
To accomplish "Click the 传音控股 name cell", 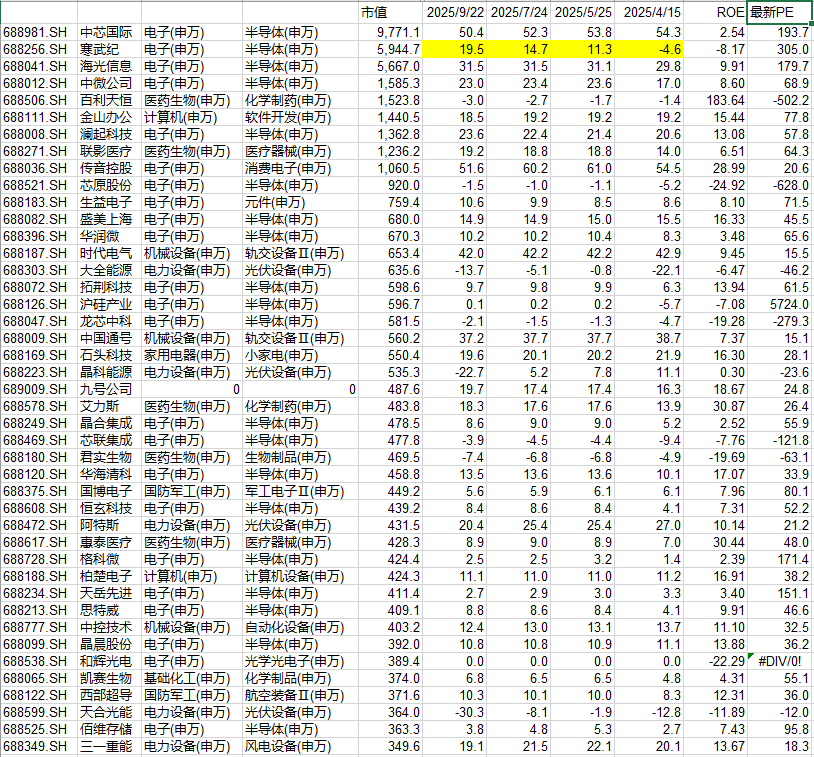I will click(109, 168).
